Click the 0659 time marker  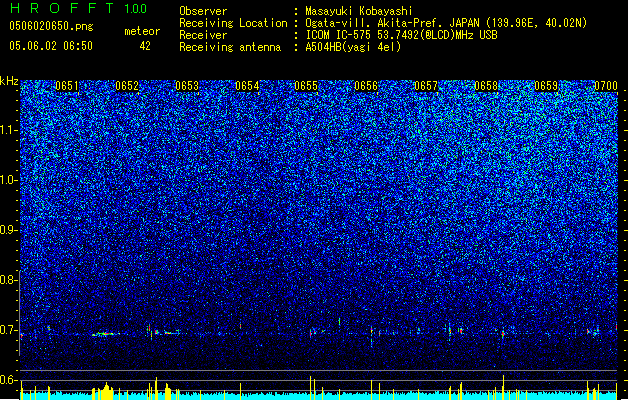click(x=546, y=86)
